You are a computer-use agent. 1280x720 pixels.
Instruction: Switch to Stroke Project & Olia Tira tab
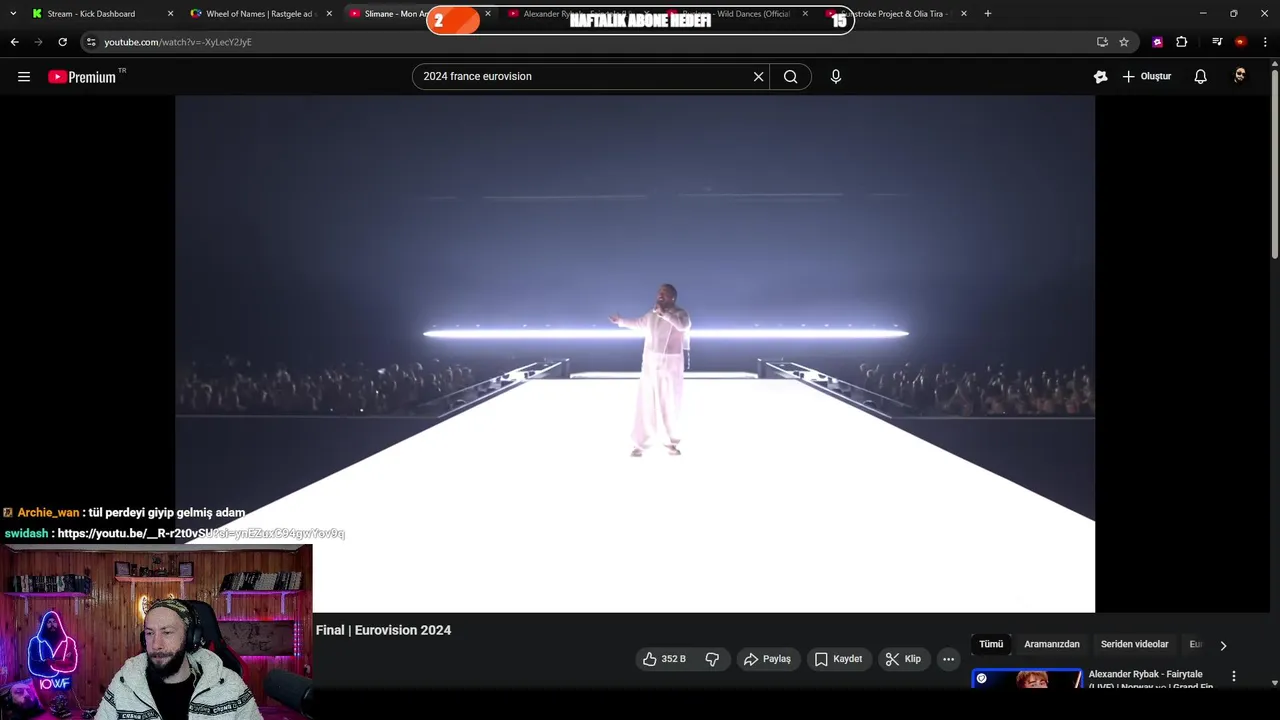pyautogui.click(x=895, y=14)
